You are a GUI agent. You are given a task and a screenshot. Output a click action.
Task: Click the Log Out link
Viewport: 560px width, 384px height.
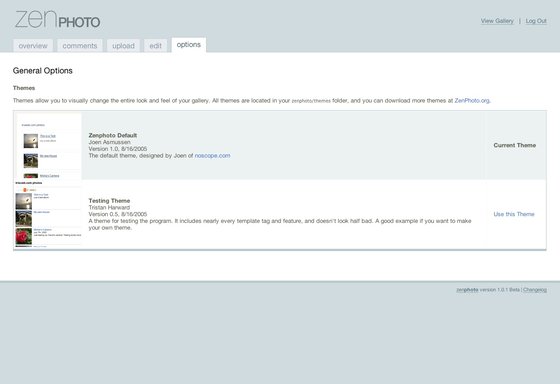click(x=536, y=21)
